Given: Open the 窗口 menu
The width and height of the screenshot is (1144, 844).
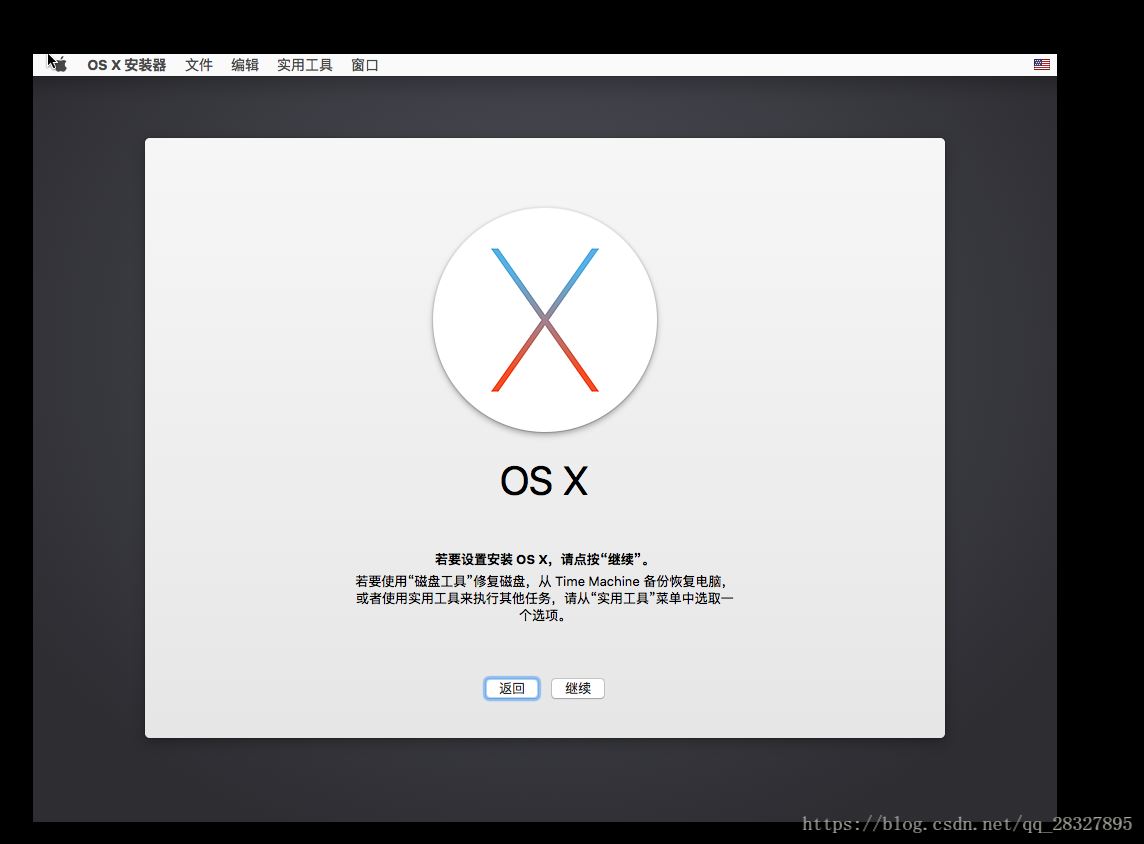Looking at the screenshot, I should (x=365, y=65).
